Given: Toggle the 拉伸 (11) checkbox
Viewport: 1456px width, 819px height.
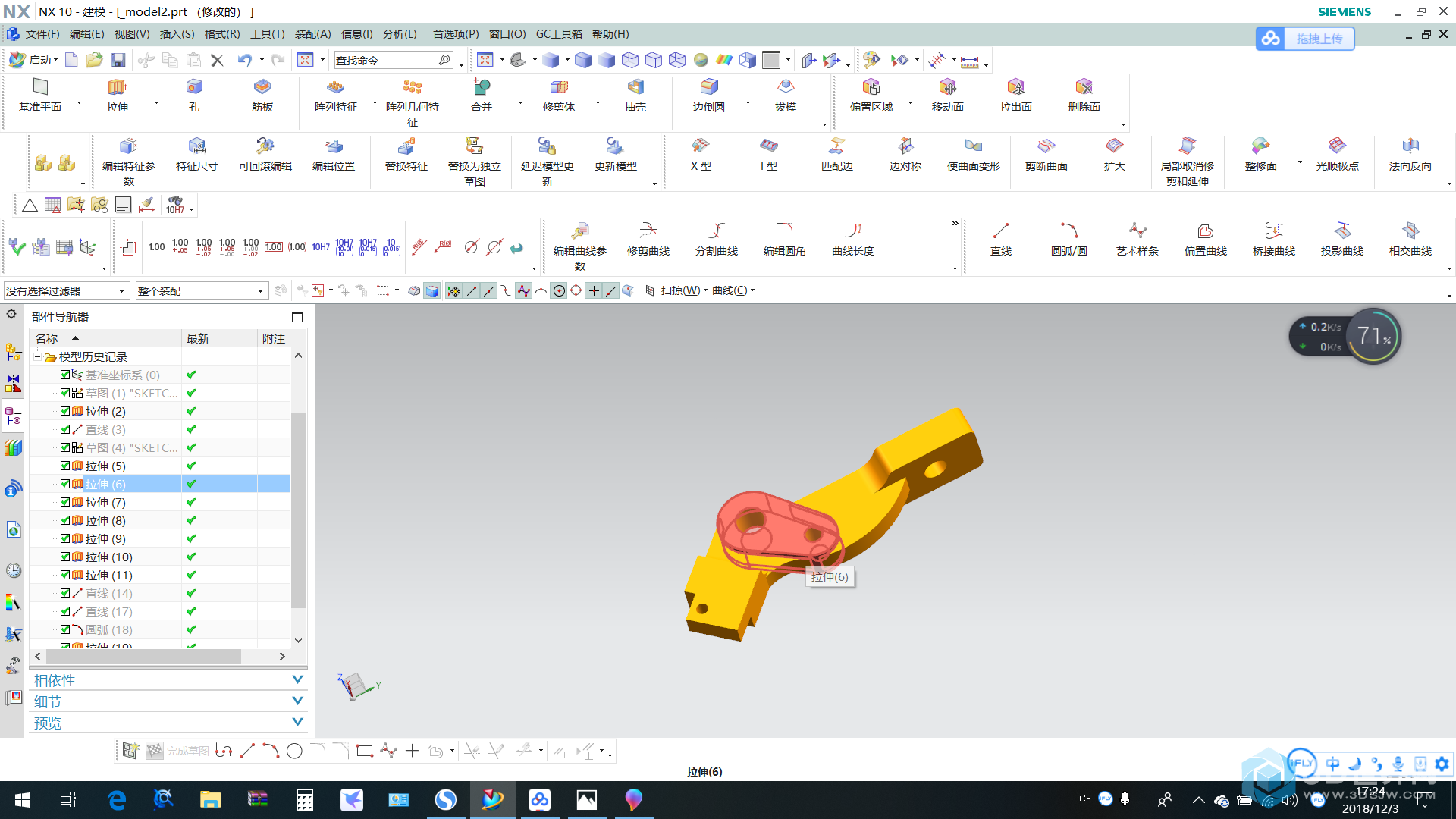Looking at the screenshot, I should [65, 575].
